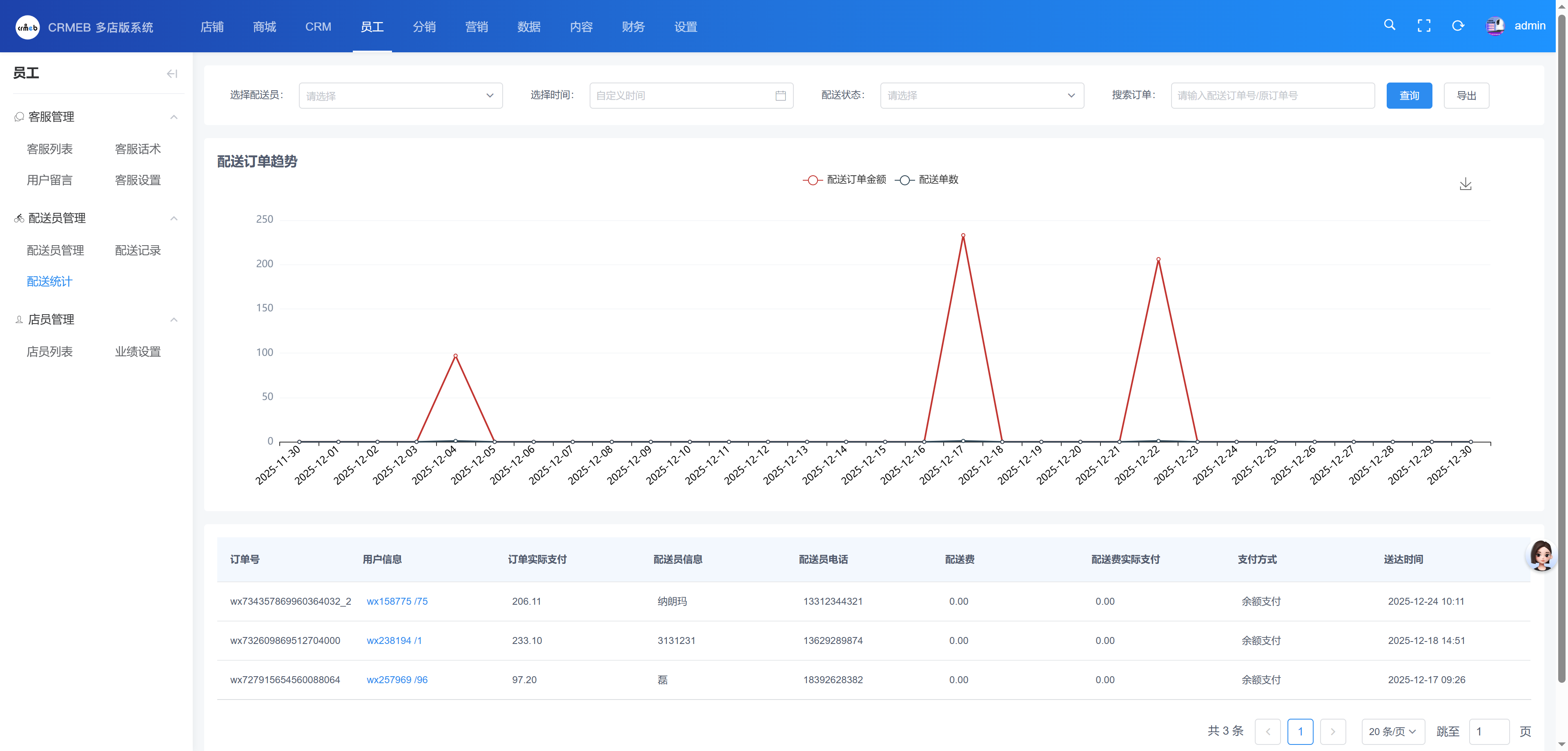1568x751 pixels.
Task: Click the search magnifier icon in header
Action: coord(1389,25)
